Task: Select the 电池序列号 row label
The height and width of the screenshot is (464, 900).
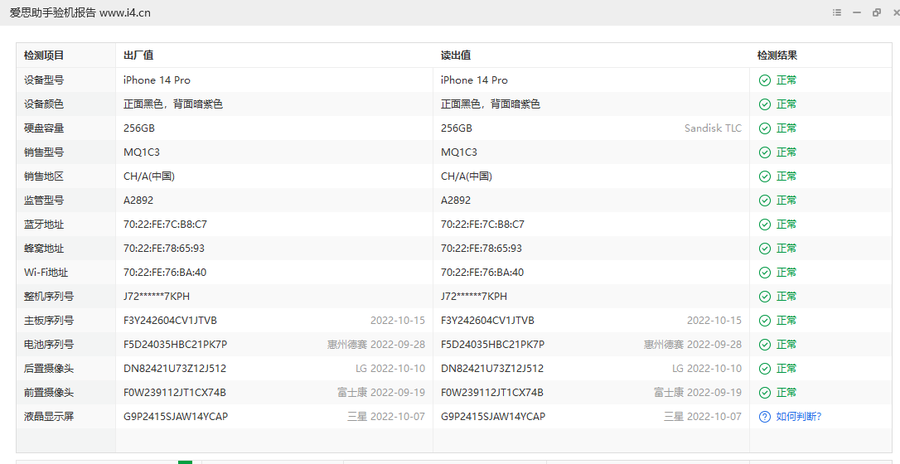Action: [49, 345]
